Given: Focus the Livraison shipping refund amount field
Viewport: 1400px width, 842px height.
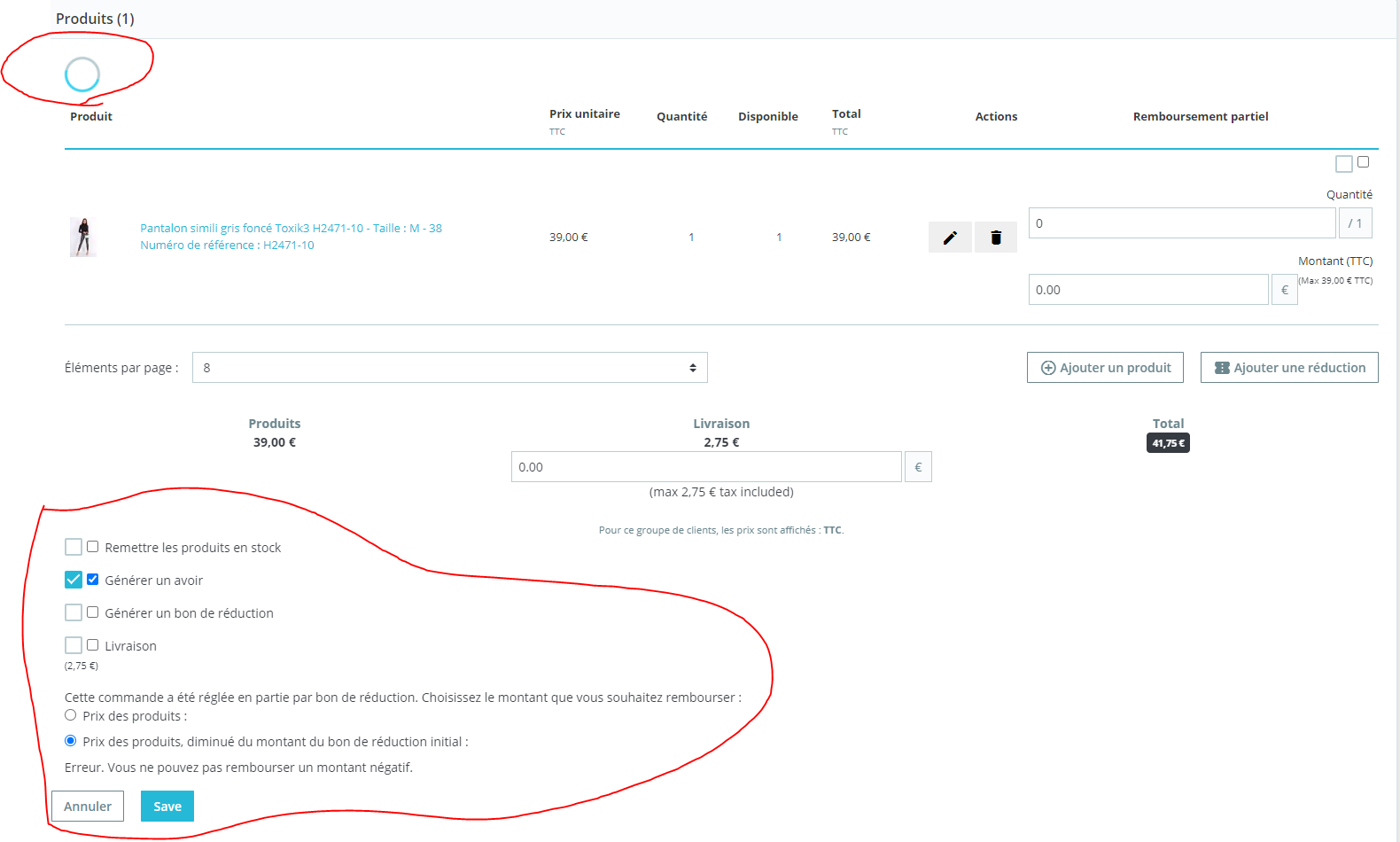Looking at the screenshot, I should pyautogui.click(x=706, y=467).
